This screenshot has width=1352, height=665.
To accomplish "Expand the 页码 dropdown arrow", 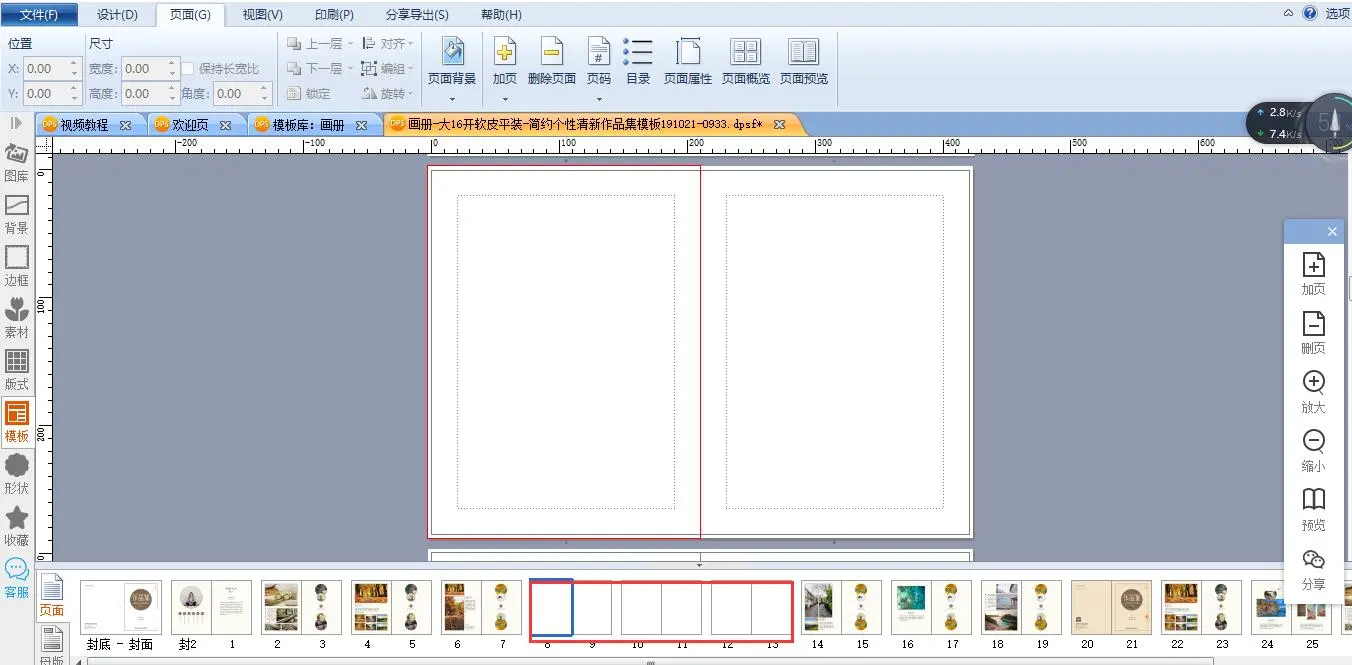I will [598, 98].
